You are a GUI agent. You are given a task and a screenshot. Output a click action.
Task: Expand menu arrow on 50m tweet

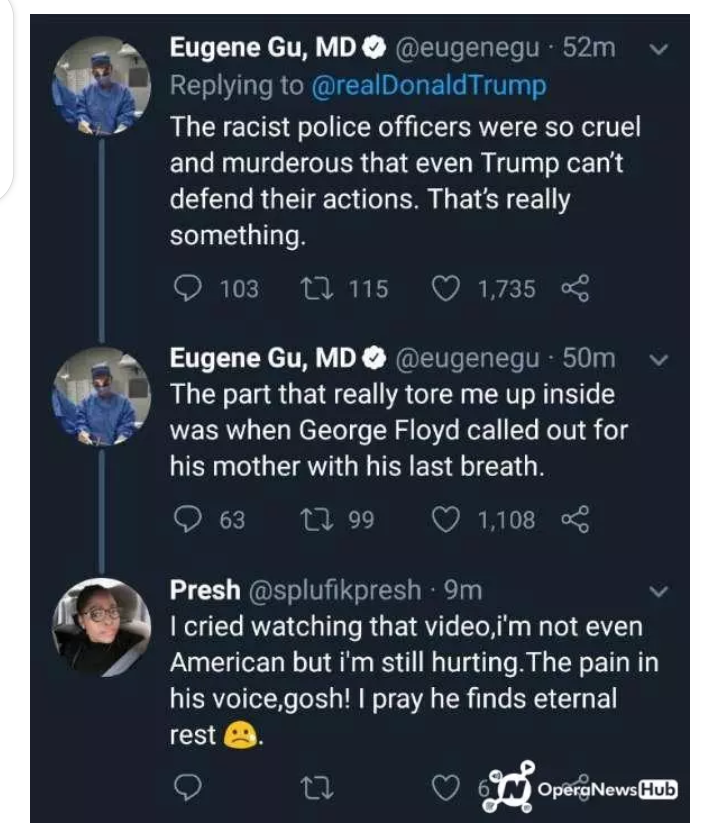click(656, 357)
